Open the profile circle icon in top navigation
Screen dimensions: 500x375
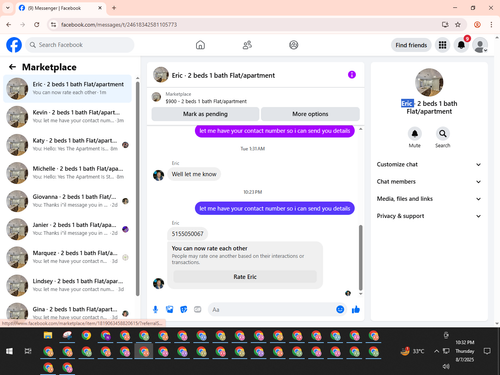click(x=294, y=45)
